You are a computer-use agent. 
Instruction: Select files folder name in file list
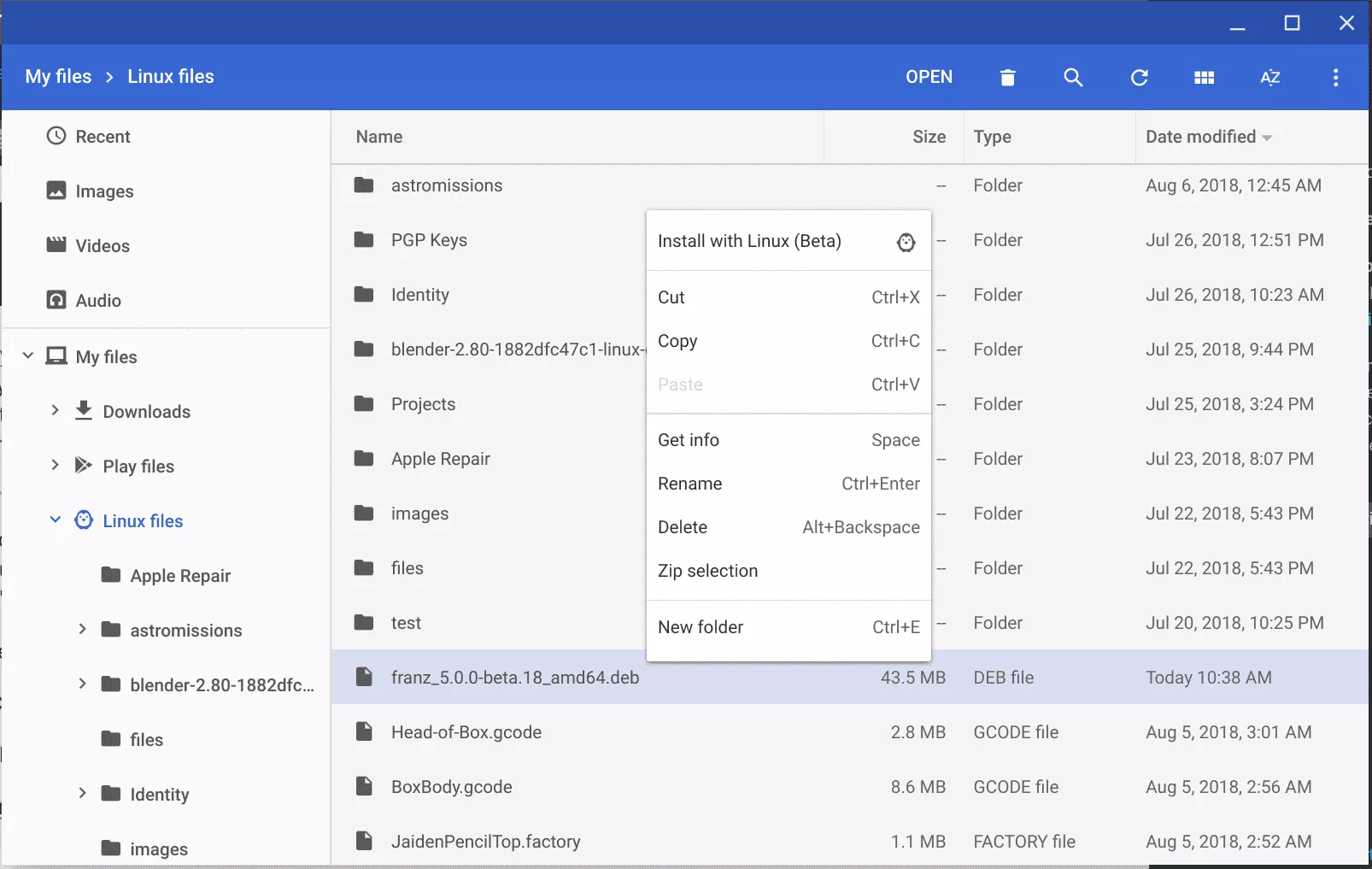[407, 568]
